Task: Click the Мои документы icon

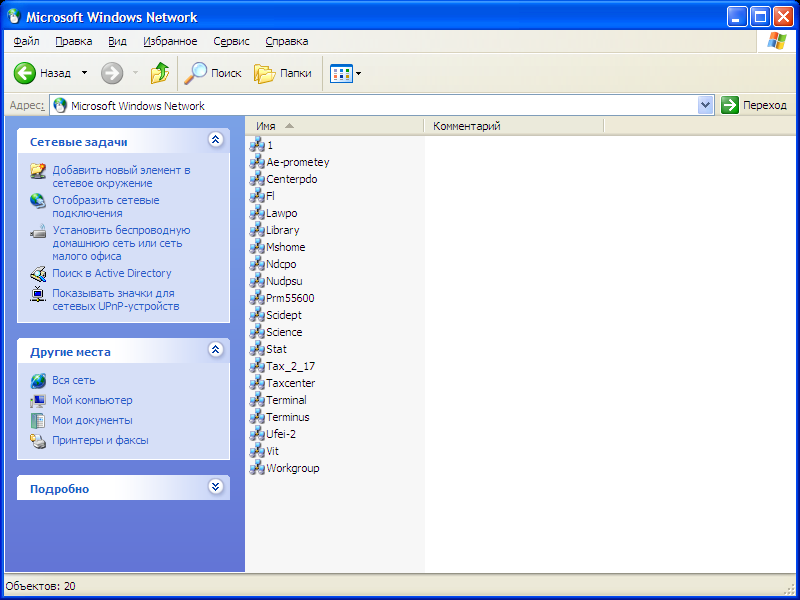Action: (x=38, y=421)
